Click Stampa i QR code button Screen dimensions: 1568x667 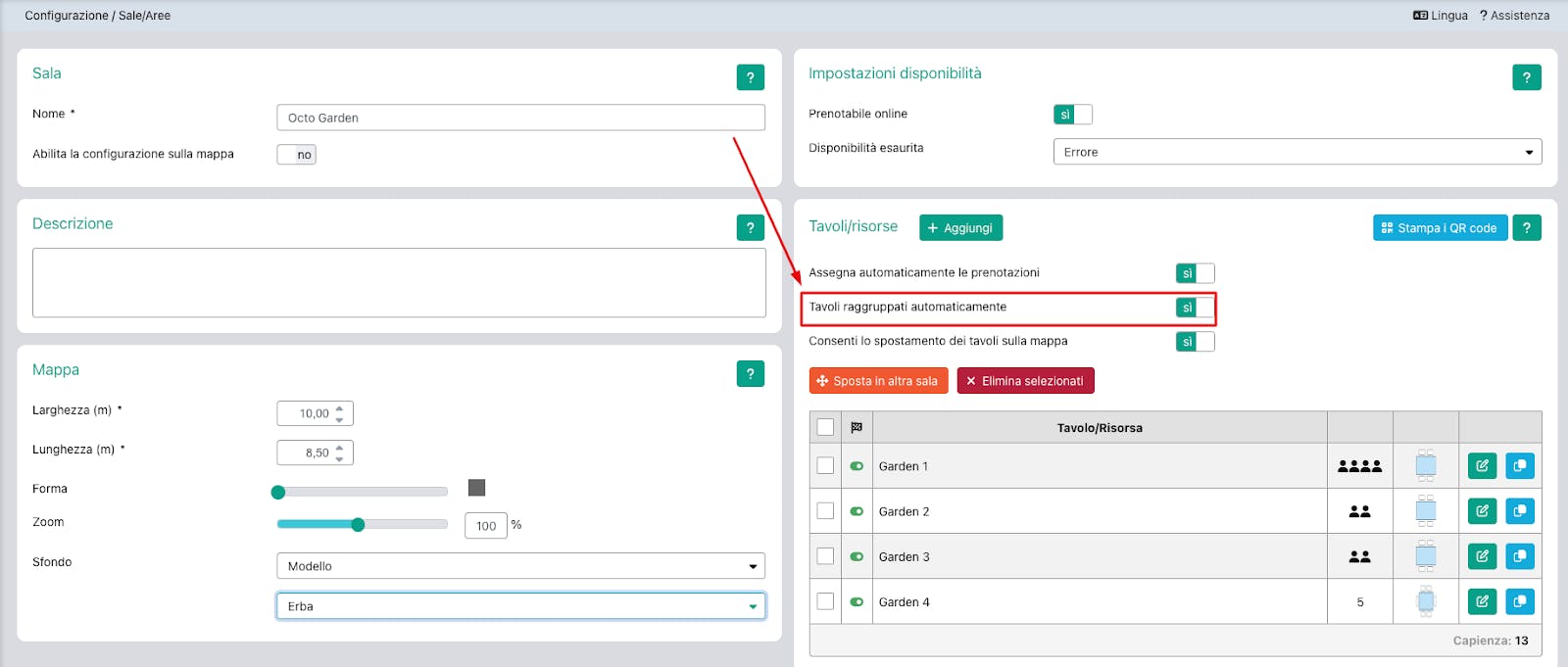[x=1440, y=228]
